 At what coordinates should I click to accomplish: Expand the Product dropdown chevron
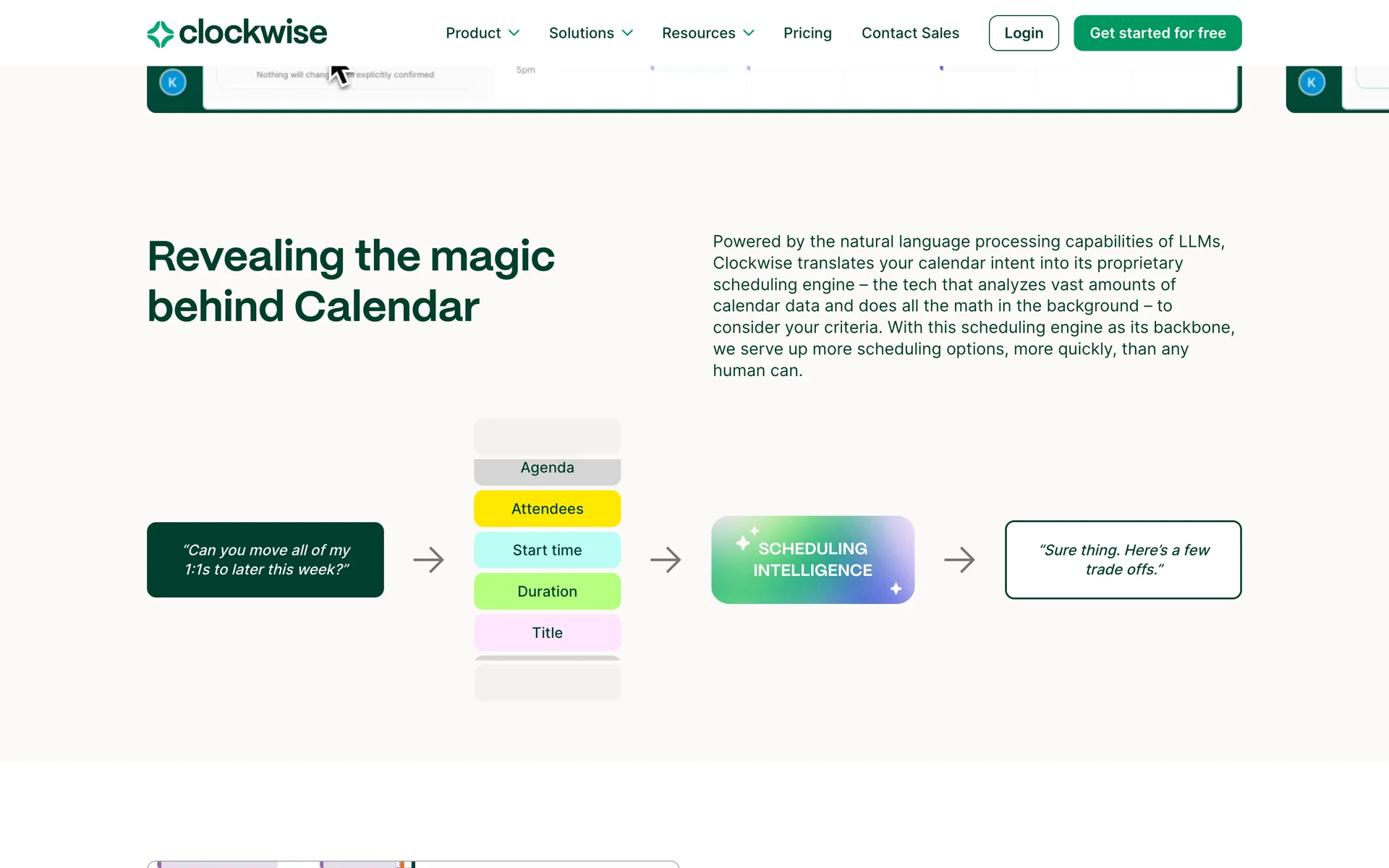coord(514,33)
